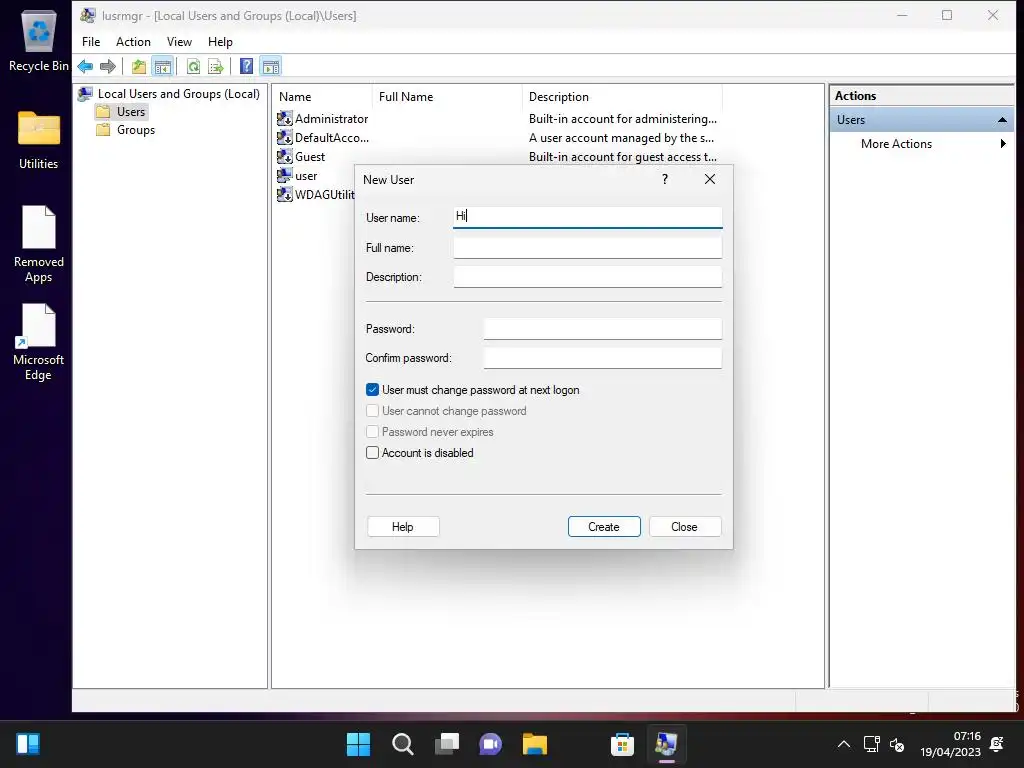Open Chat app on taskbar

[490, 744]
